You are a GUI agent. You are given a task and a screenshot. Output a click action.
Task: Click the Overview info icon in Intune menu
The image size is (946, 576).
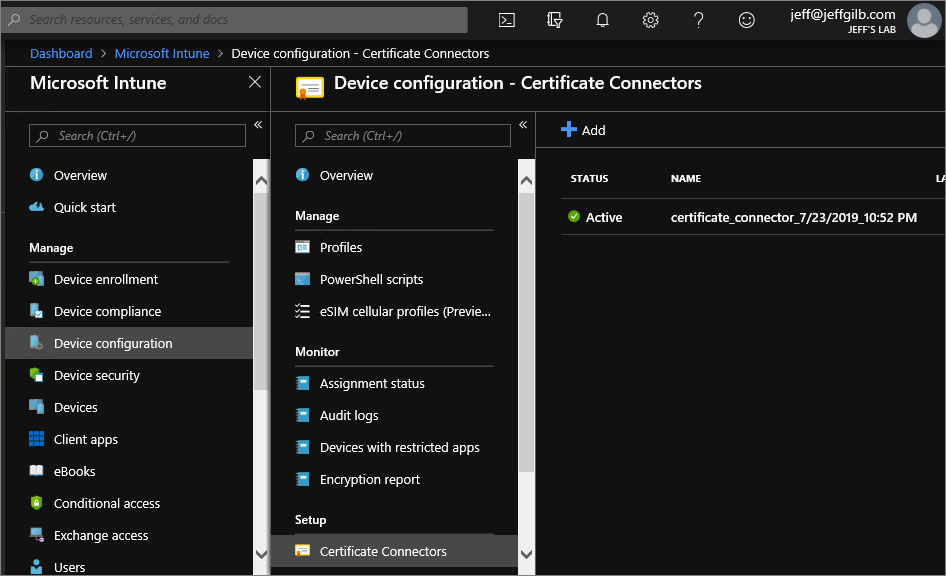(36, 175)
